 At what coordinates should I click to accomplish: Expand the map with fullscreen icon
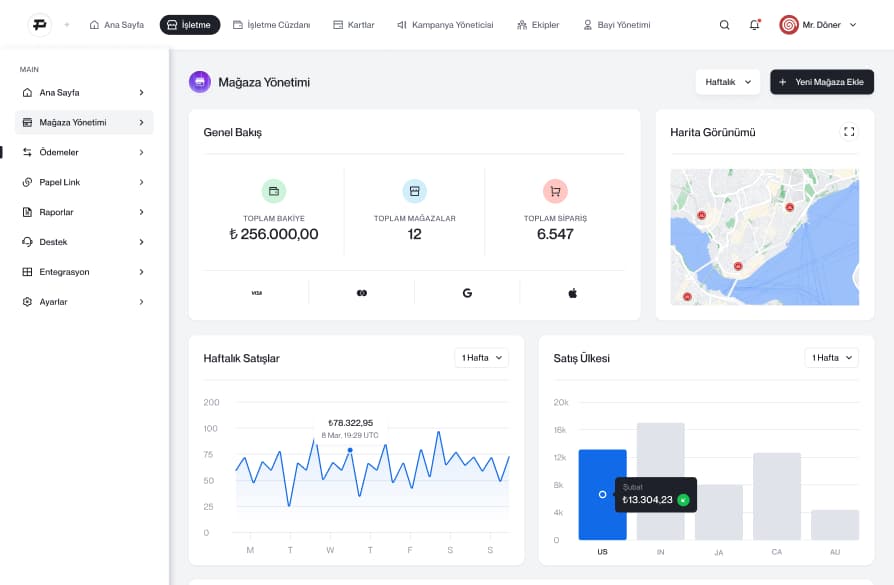(849, 131)
